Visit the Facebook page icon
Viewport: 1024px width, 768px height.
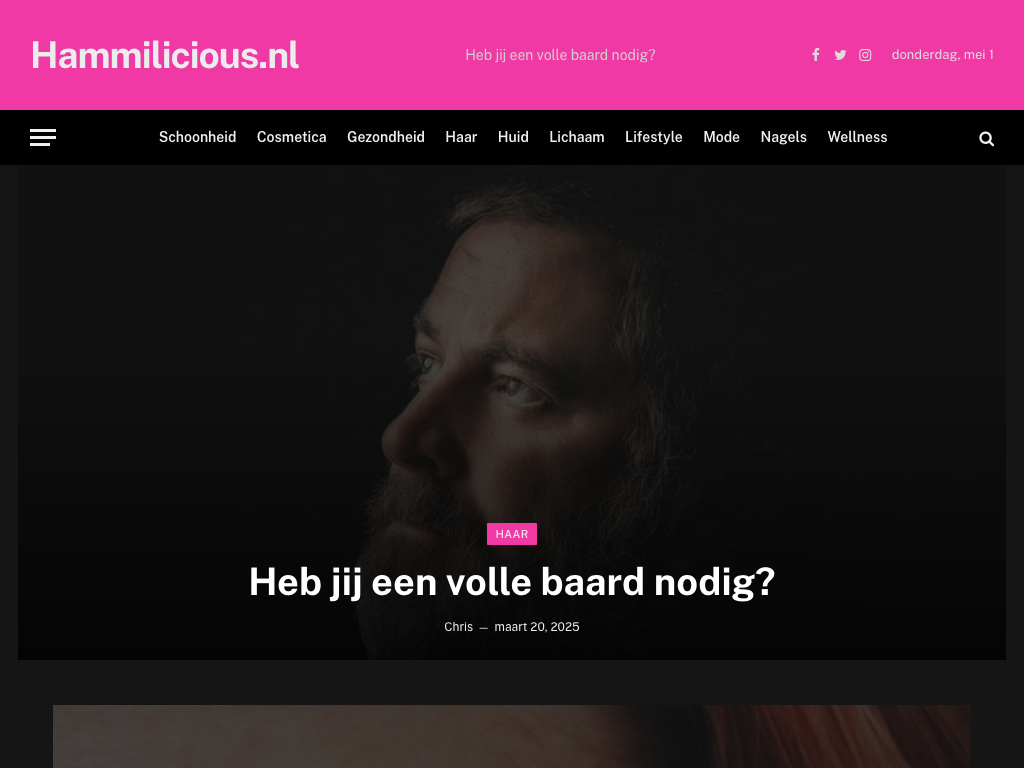[816, 55]
